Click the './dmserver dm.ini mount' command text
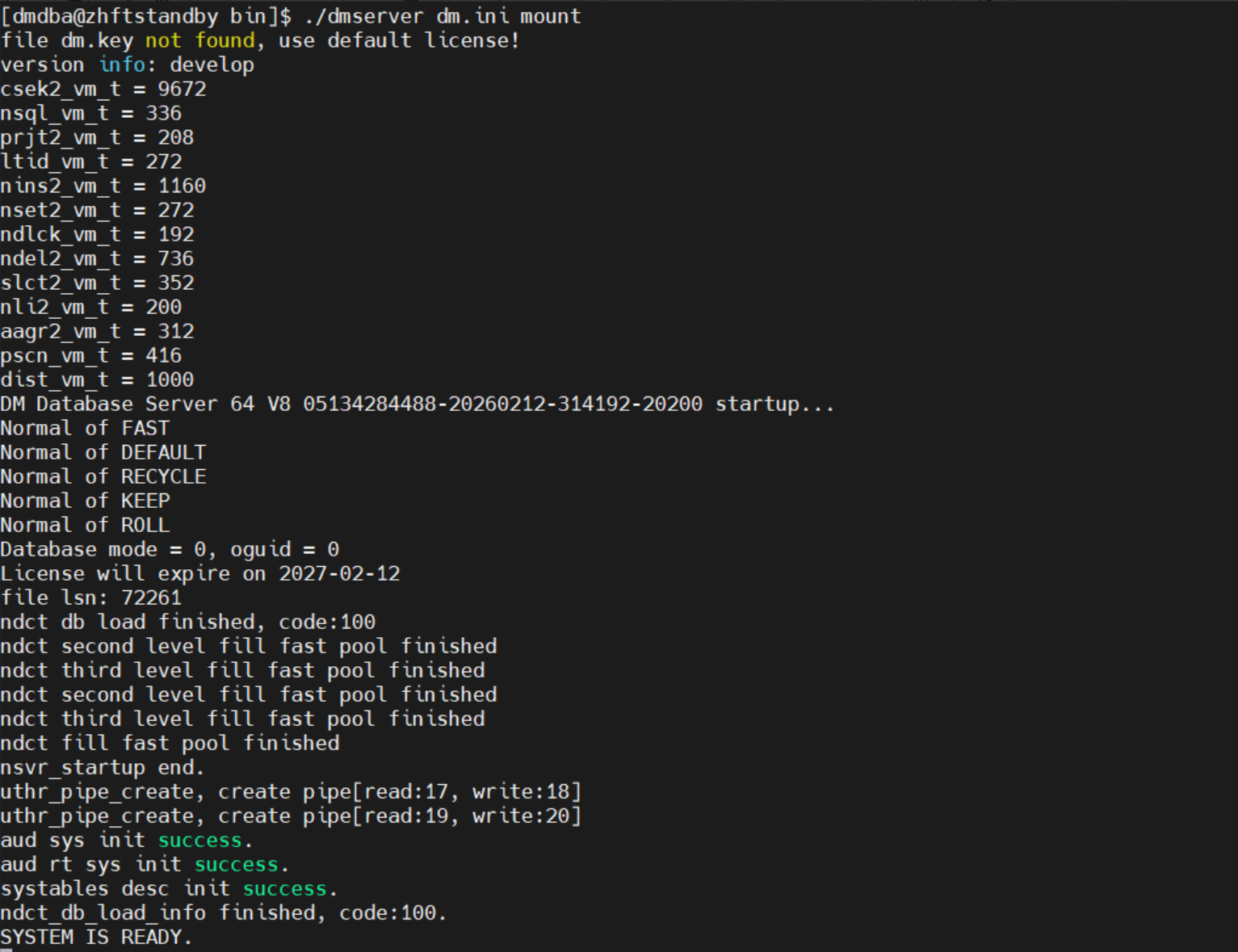The image size is (1238, 952). pyautogui.click(x=443, y=16)
